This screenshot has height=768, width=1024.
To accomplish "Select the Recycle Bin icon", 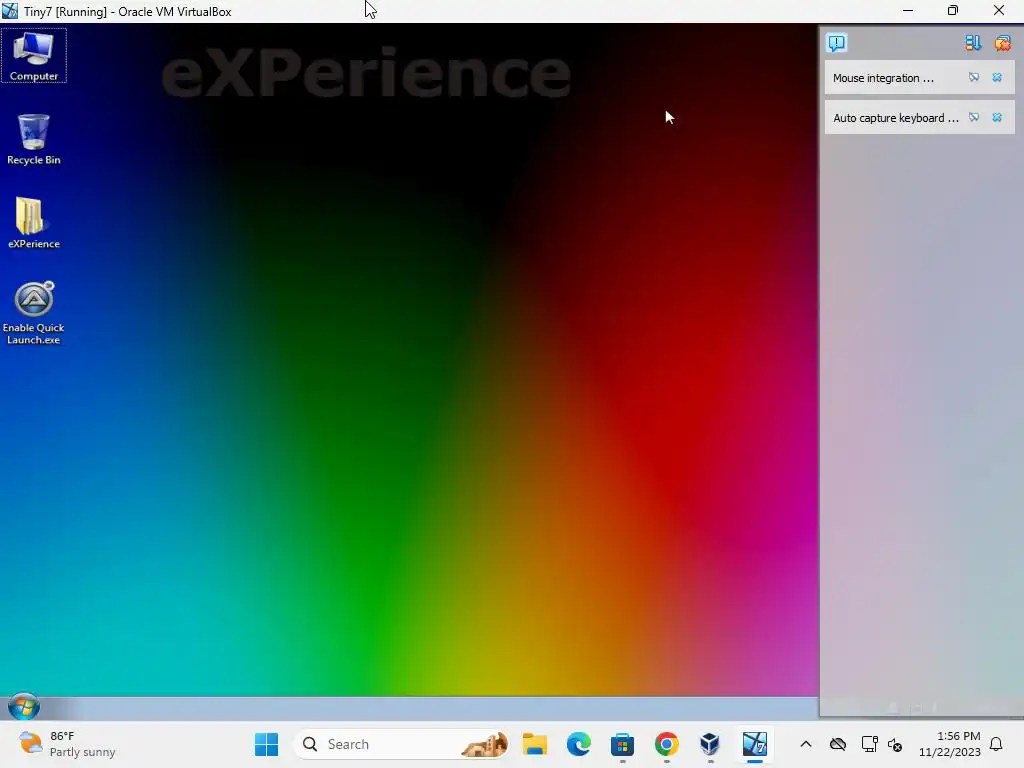I will [33, 139].
